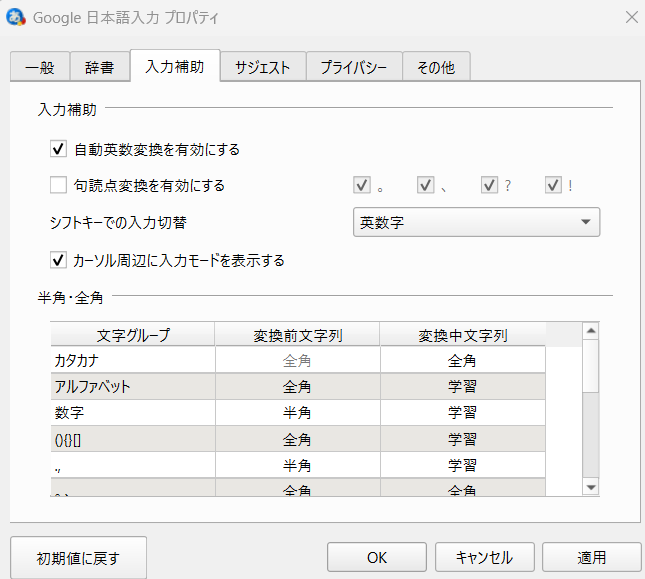The width and height of the screenshot is (645, 579).
Task: Change brackets row 変換前文字列 cell 全角
Action: 297,439
